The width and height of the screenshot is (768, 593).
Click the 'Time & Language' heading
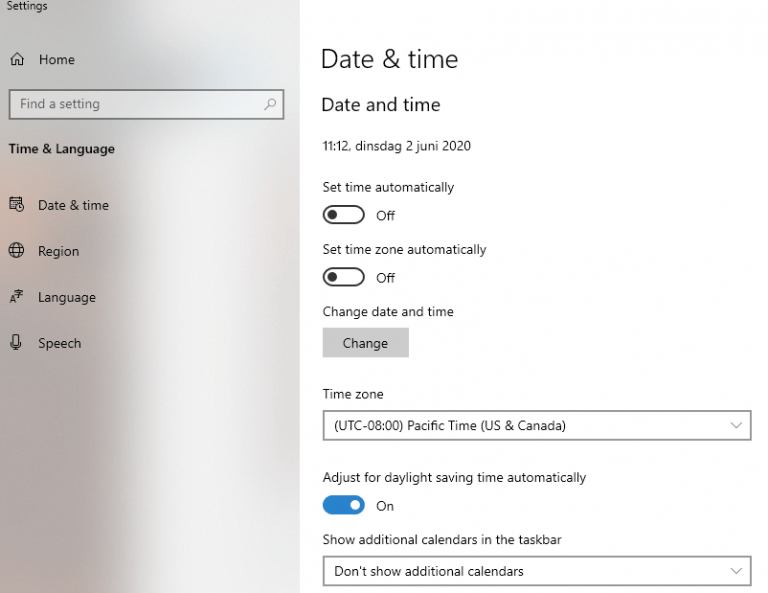(x=62, y=149)
